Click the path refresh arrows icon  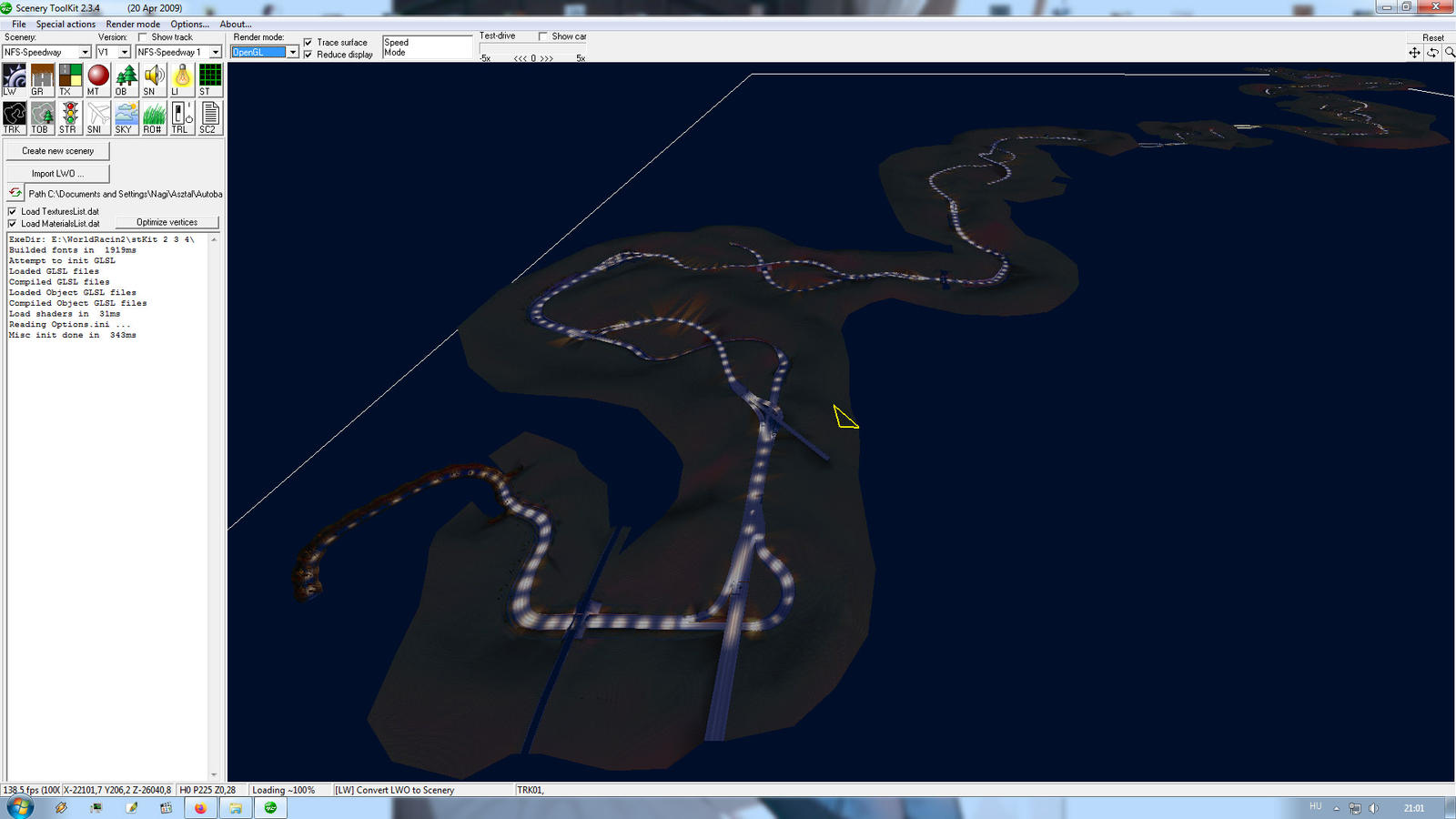click(15, 193)
